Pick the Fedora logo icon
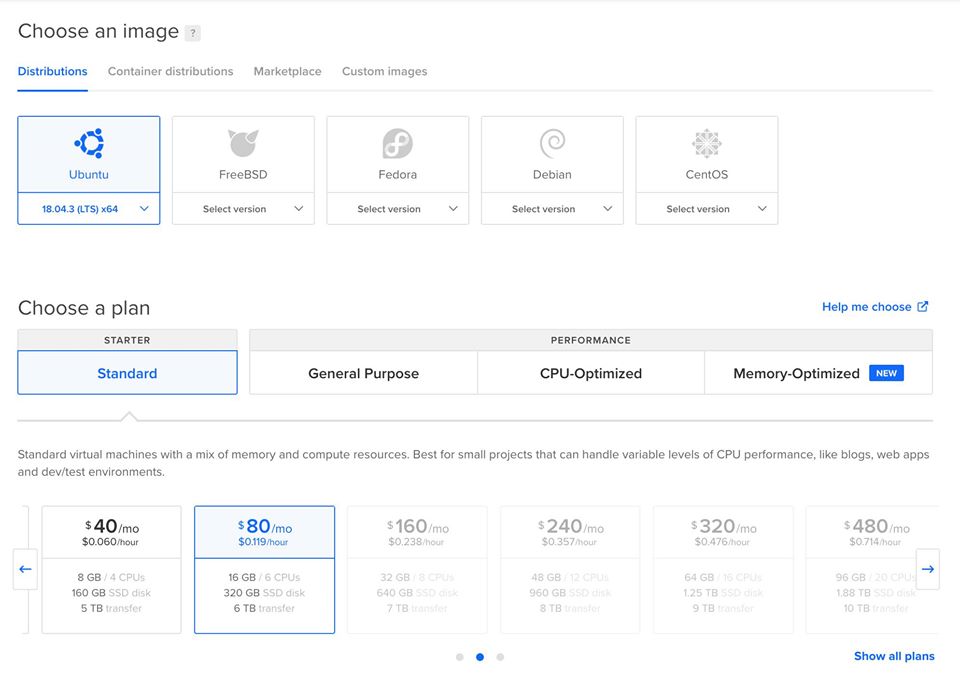Screen dimensions: 960x688 397,144
